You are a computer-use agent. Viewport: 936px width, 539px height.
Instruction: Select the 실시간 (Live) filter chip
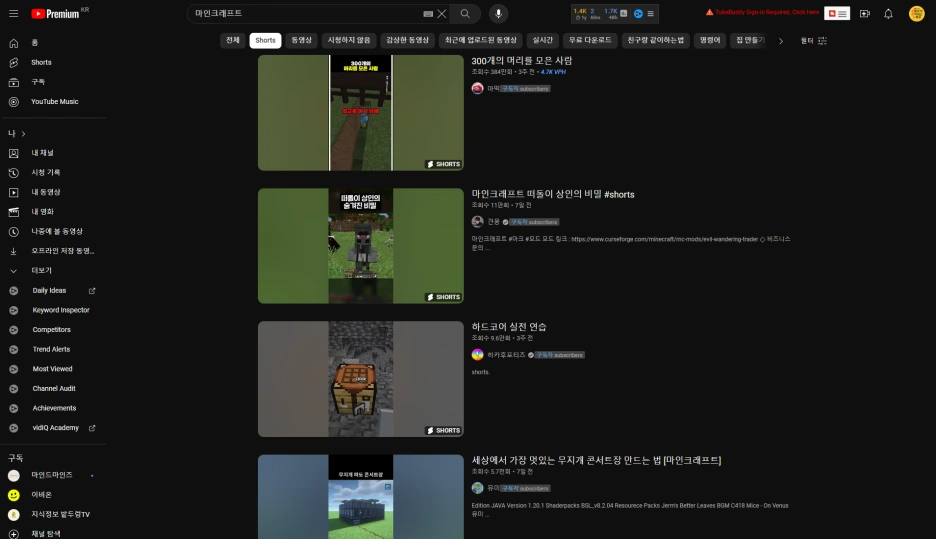543,40
